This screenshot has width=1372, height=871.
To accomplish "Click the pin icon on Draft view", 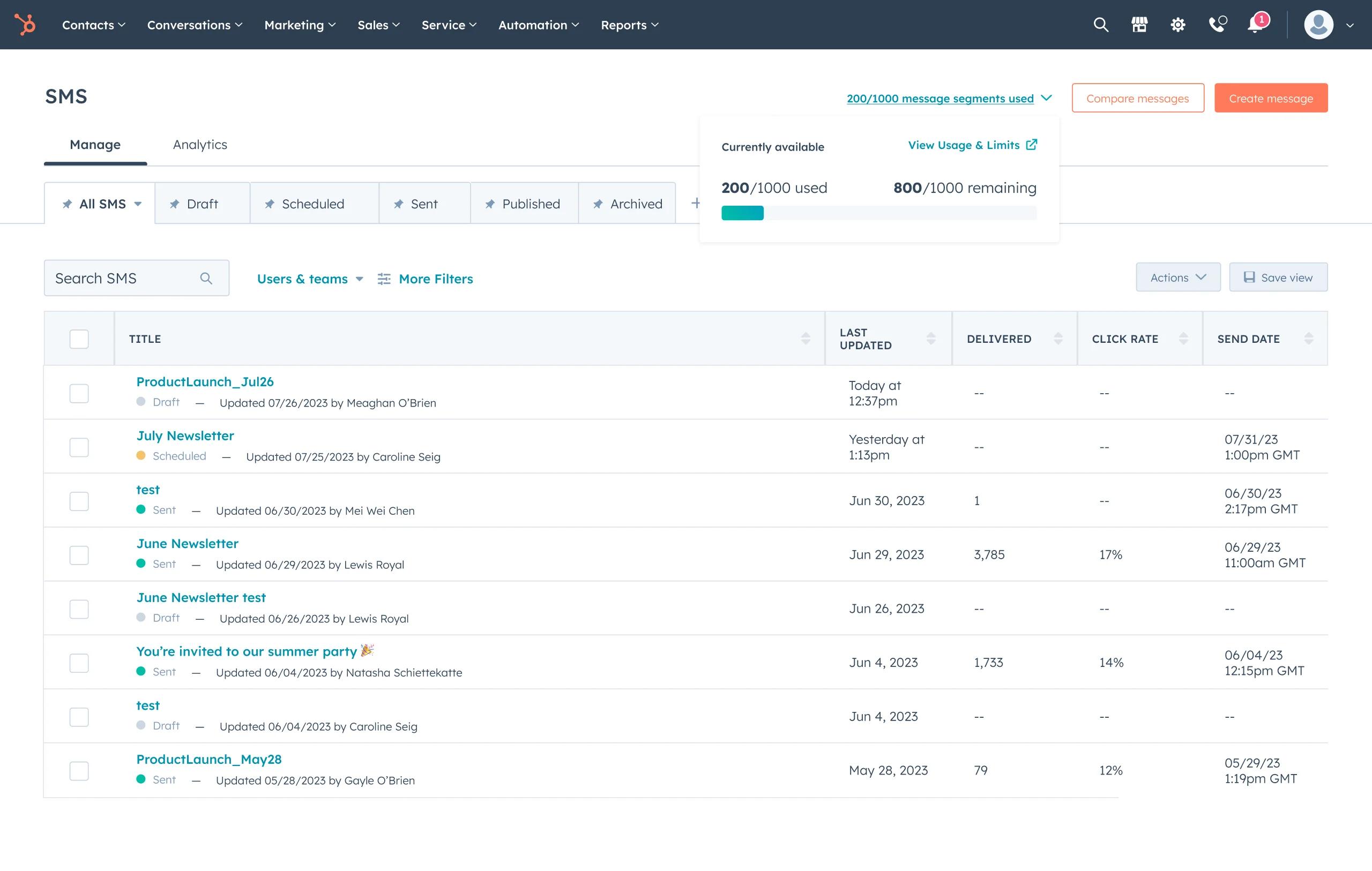I will tap(174, 204).
